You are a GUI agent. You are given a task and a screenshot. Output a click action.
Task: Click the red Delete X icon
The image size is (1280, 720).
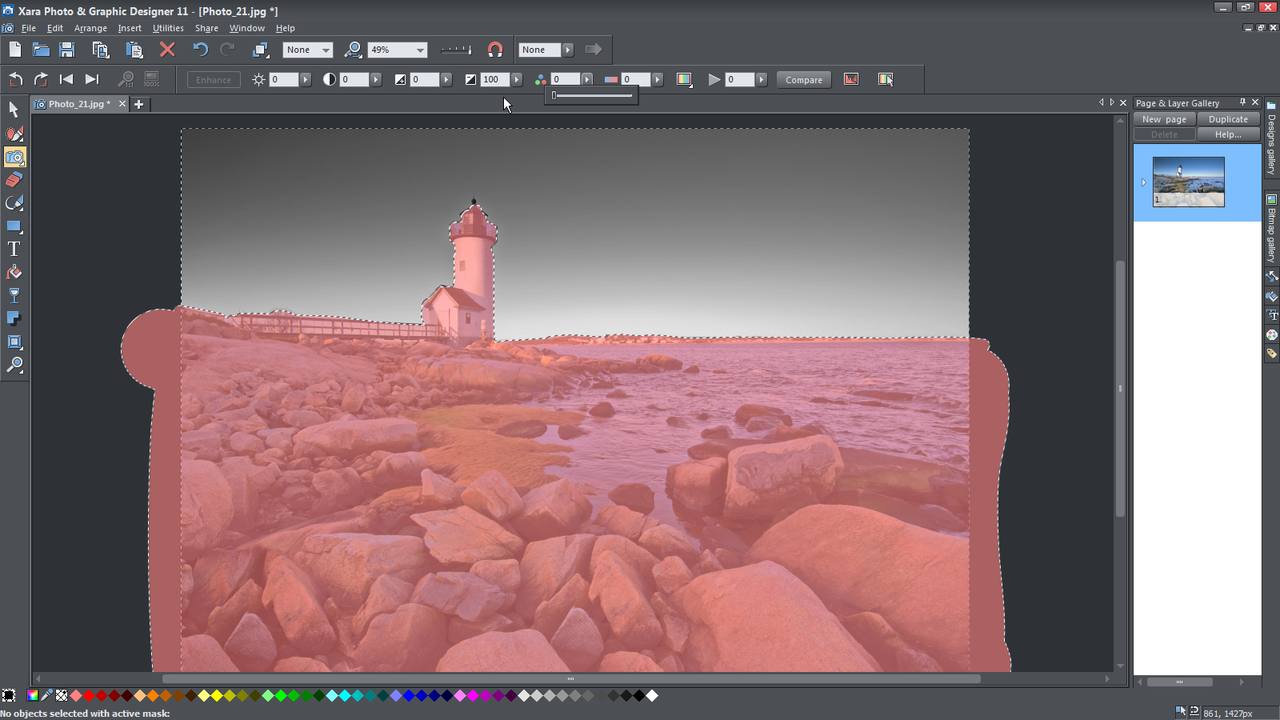(167, 49)
